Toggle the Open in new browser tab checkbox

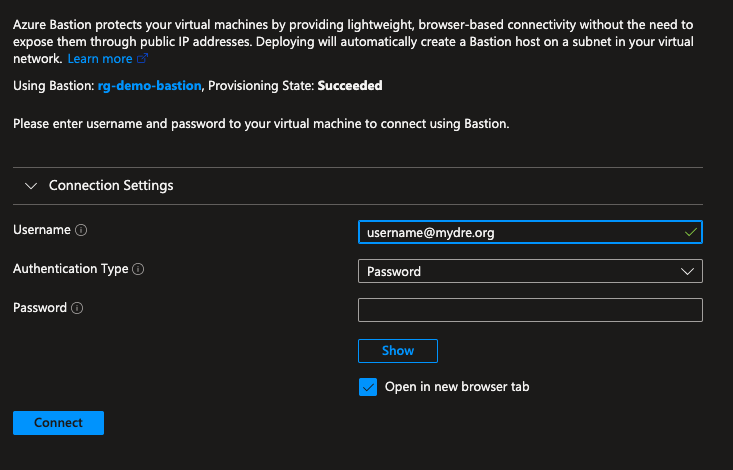pos(368,387)
